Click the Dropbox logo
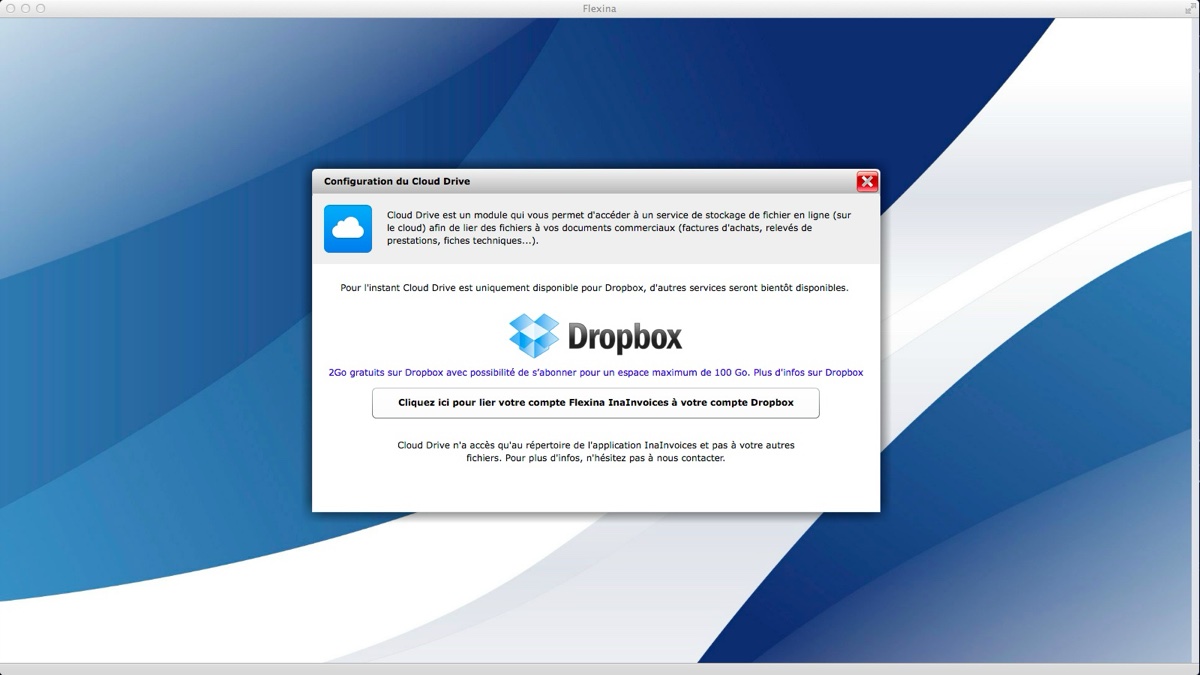This screenshot has height=675, width=1200. pos(596,335)
